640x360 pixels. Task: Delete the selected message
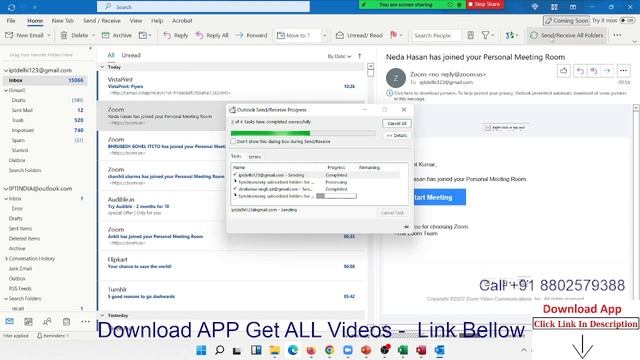[x=74, y=36]
